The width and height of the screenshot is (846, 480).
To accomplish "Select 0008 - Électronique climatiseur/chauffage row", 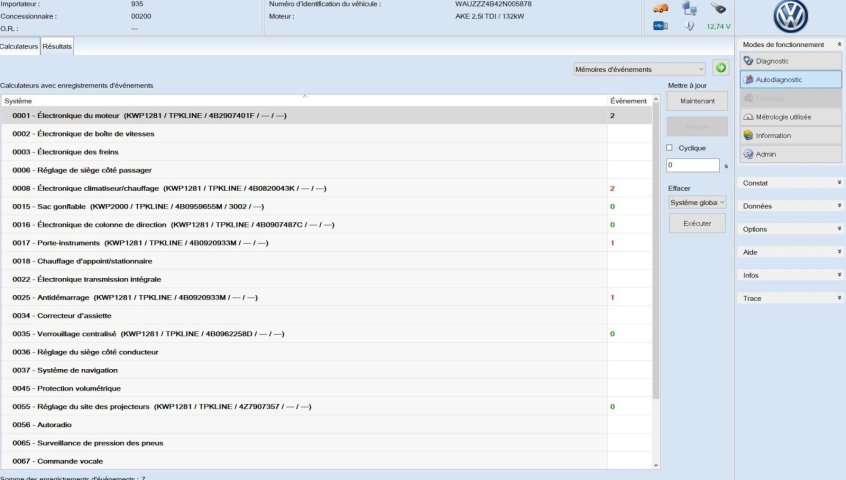I will click(x=326, y=188).
